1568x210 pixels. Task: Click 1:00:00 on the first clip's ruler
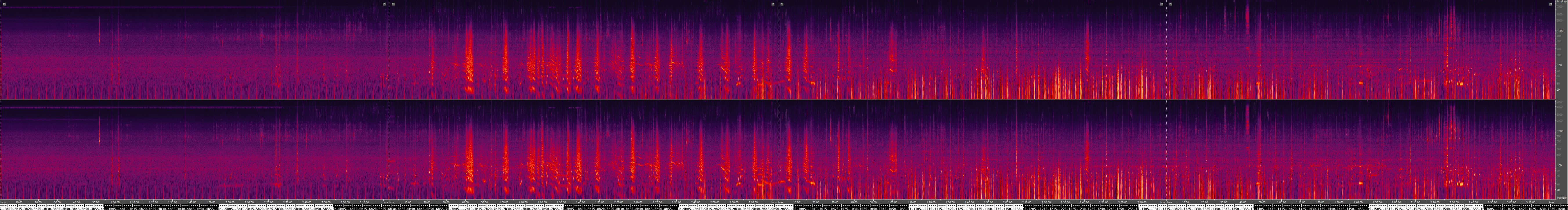pos(115,202)
